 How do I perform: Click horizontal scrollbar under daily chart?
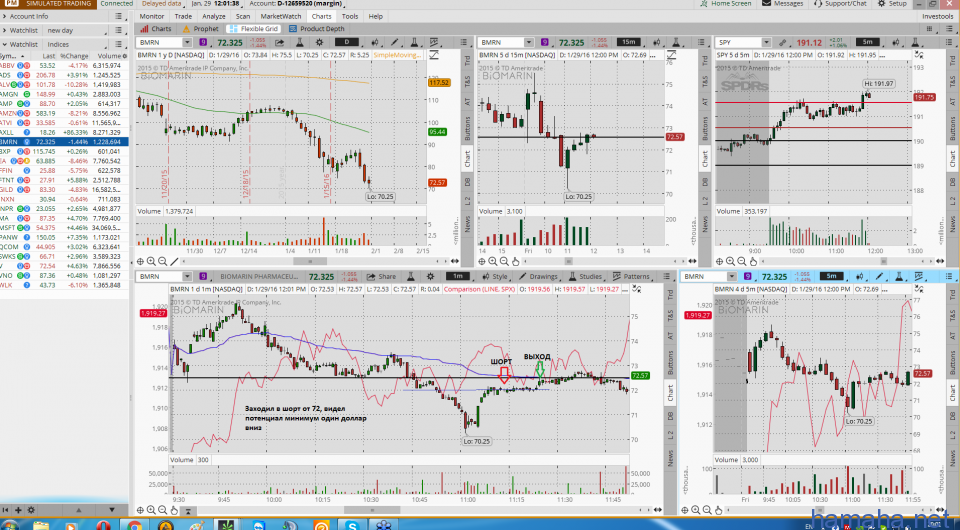point(309,261)
